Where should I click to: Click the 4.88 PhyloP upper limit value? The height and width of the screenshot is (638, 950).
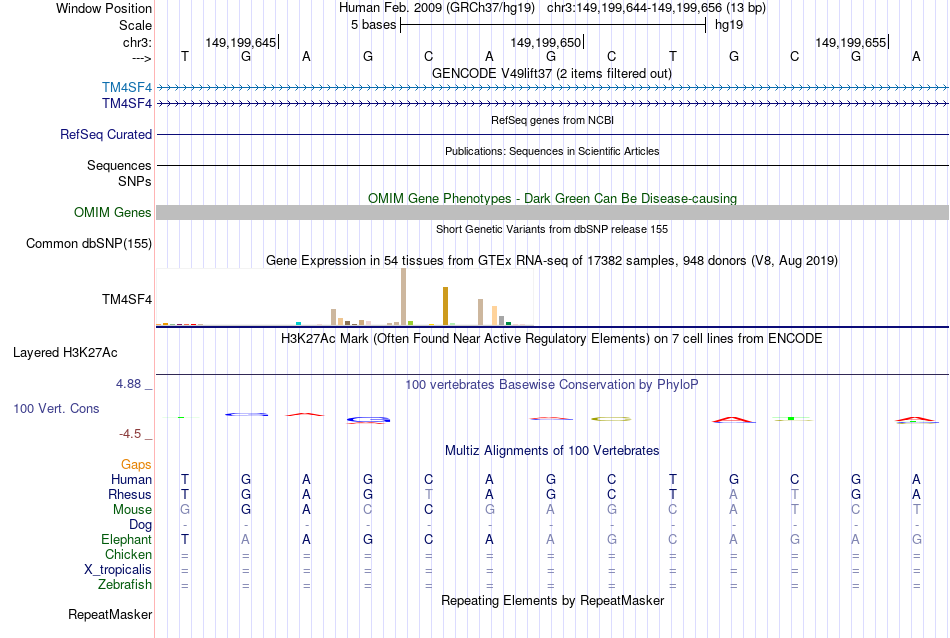tap(128, 384)
